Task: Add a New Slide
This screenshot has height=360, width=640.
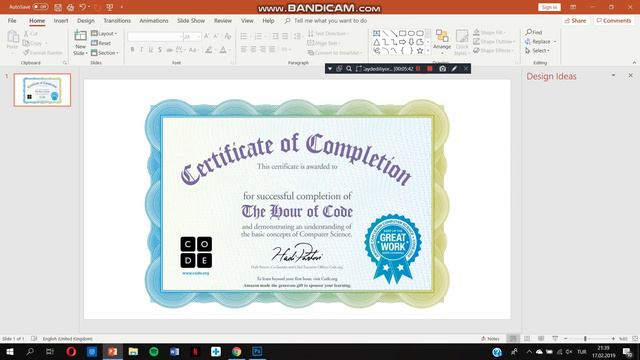Action: point(80,42)
